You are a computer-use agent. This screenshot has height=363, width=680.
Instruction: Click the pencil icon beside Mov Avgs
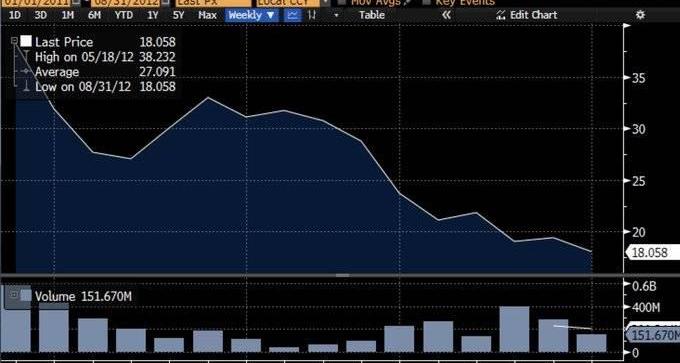[x=407, y=3]
